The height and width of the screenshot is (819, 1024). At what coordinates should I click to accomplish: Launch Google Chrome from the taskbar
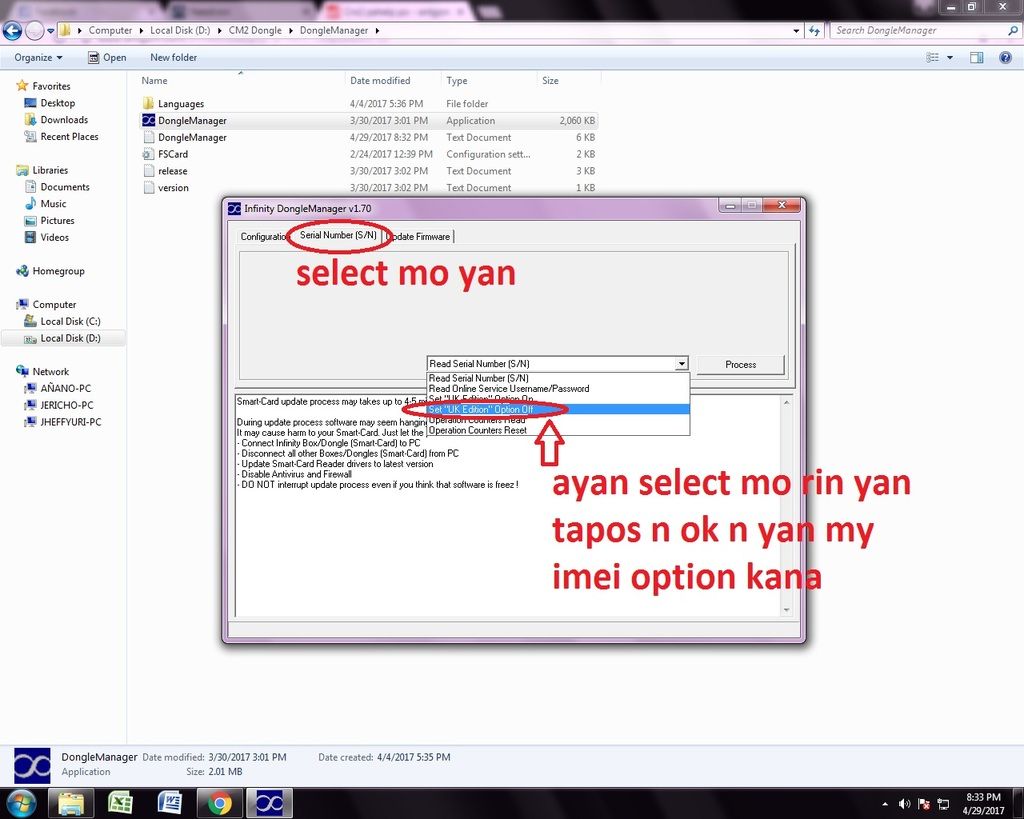pos(219,802)
